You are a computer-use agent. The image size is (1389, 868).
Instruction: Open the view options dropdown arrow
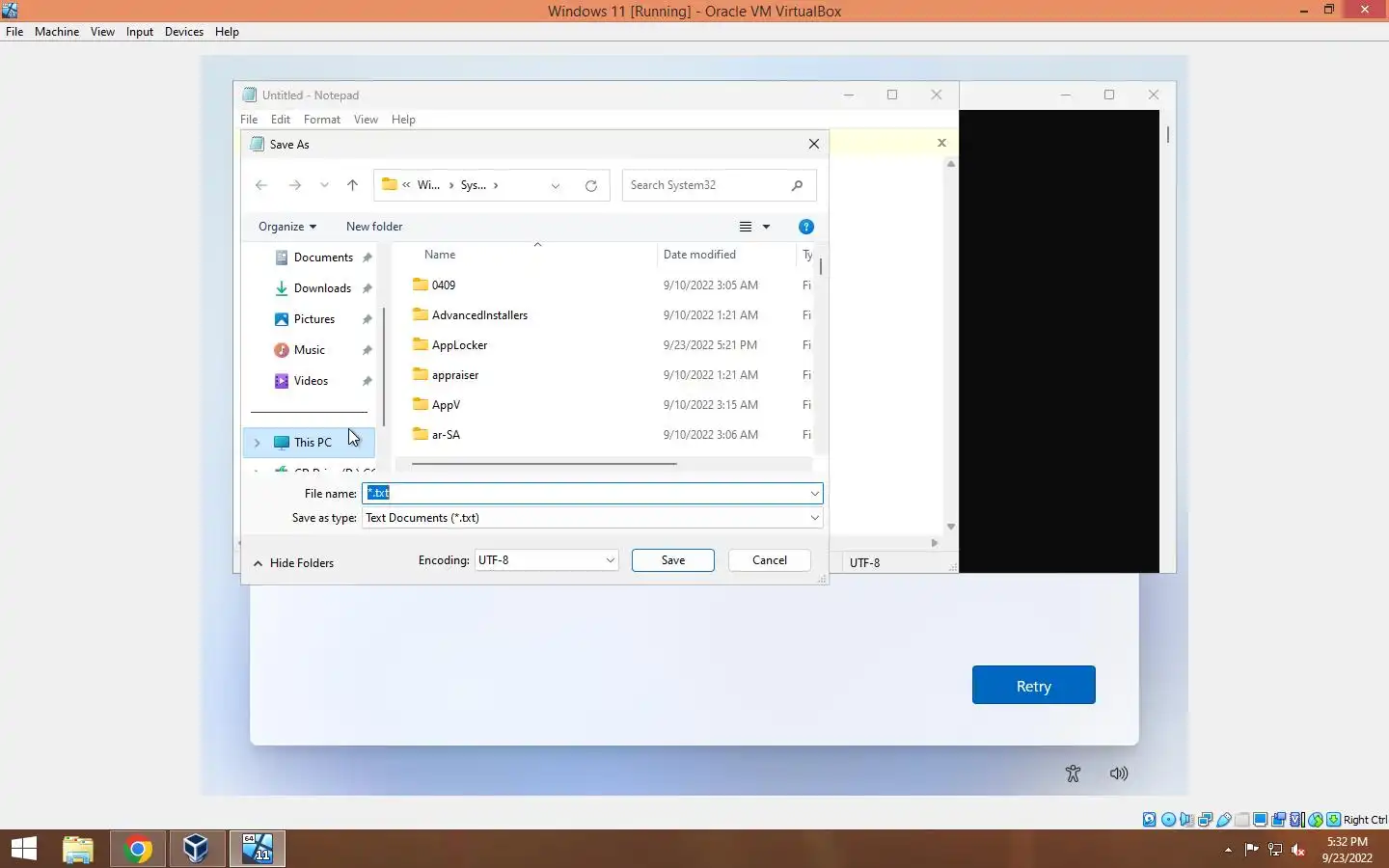tap(767, 227)
